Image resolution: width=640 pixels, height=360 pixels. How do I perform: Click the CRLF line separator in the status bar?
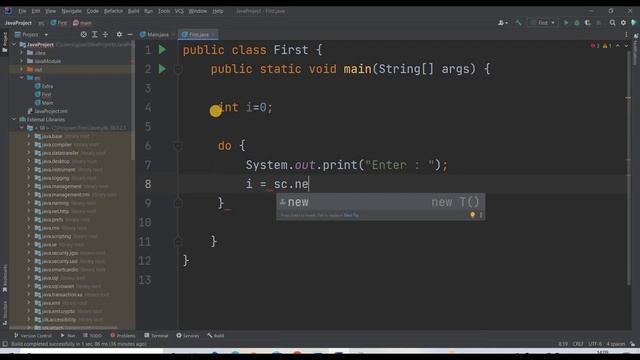coord(578,344)
